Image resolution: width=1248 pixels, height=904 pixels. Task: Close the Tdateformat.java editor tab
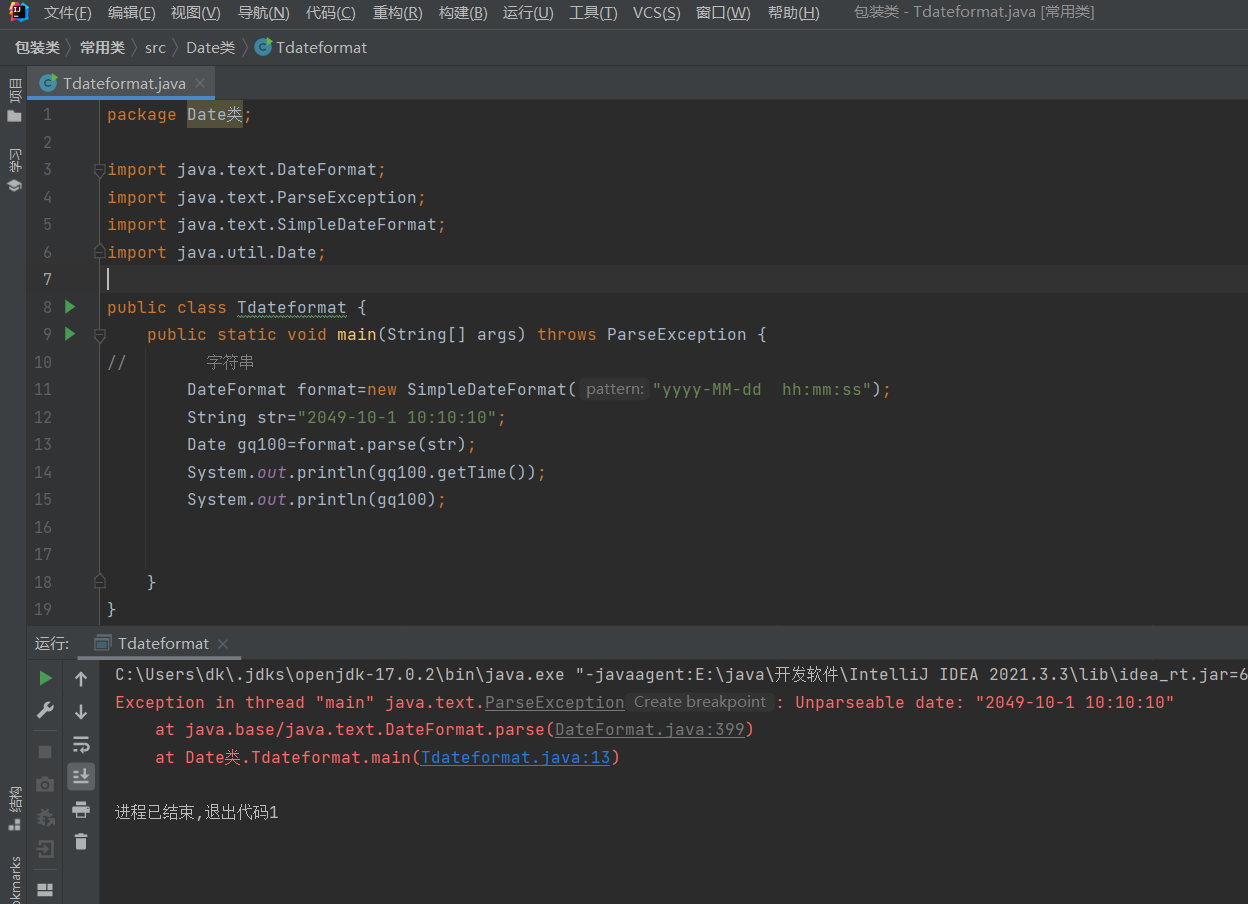pos(200,83)
